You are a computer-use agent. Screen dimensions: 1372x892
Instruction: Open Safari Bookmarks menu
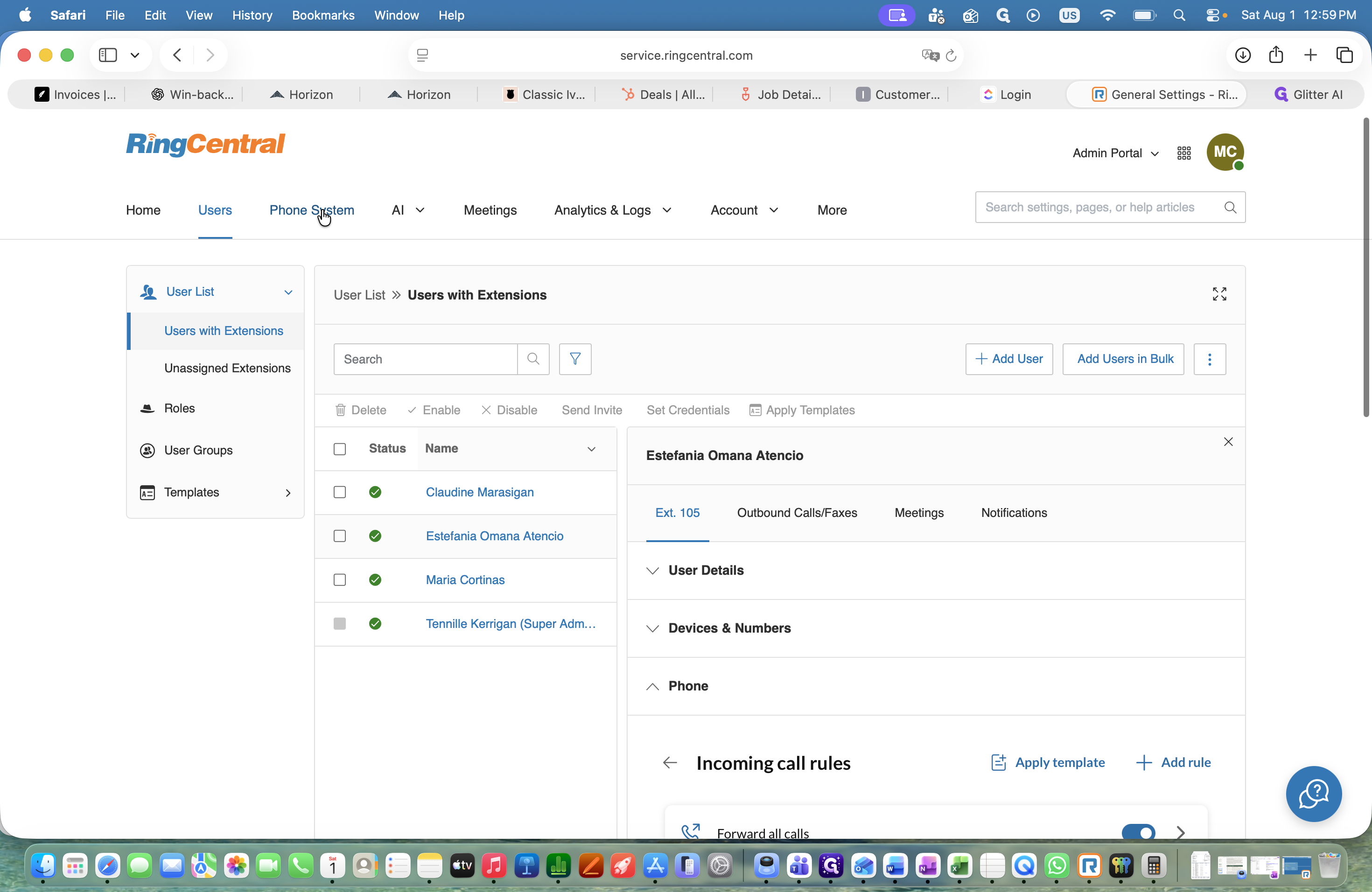(x=323, y=15)
